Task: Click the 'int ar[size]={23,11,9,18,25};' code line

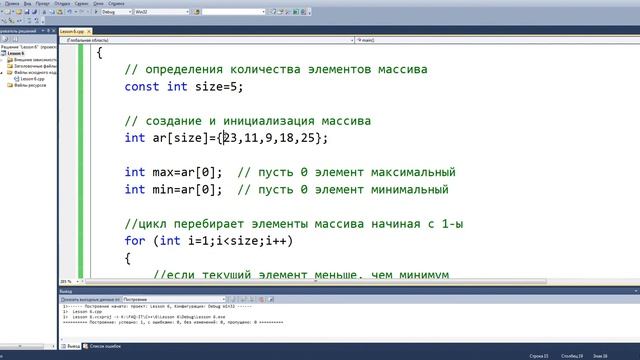Action: click(226, 138)
